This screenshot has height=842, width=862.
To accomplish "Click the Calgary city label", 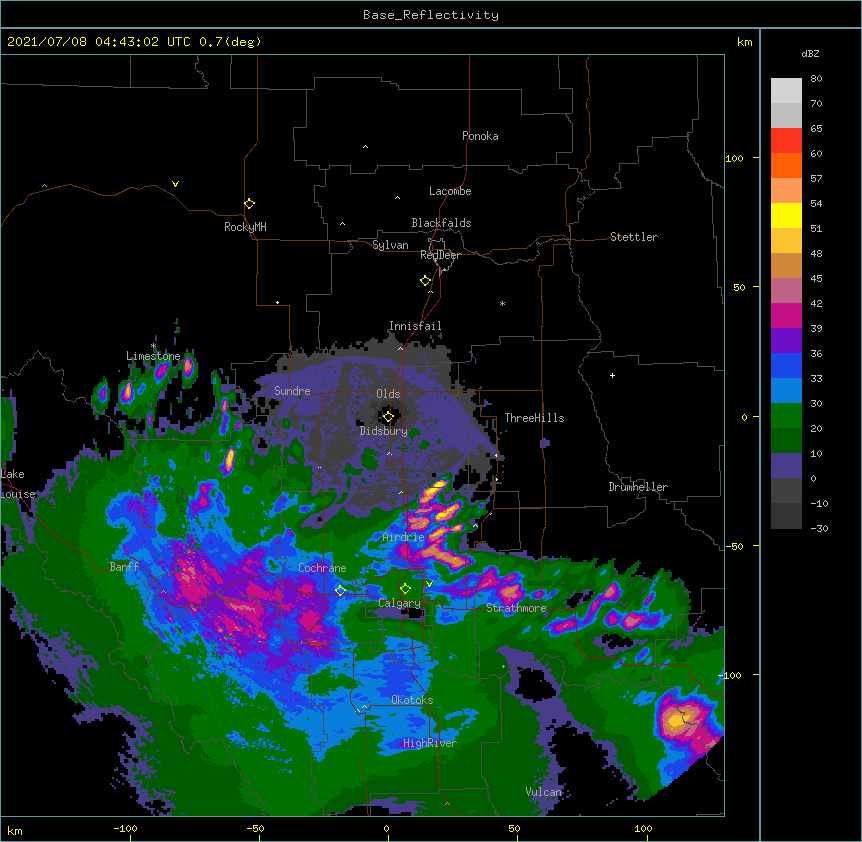I will (x=400, y=603).
